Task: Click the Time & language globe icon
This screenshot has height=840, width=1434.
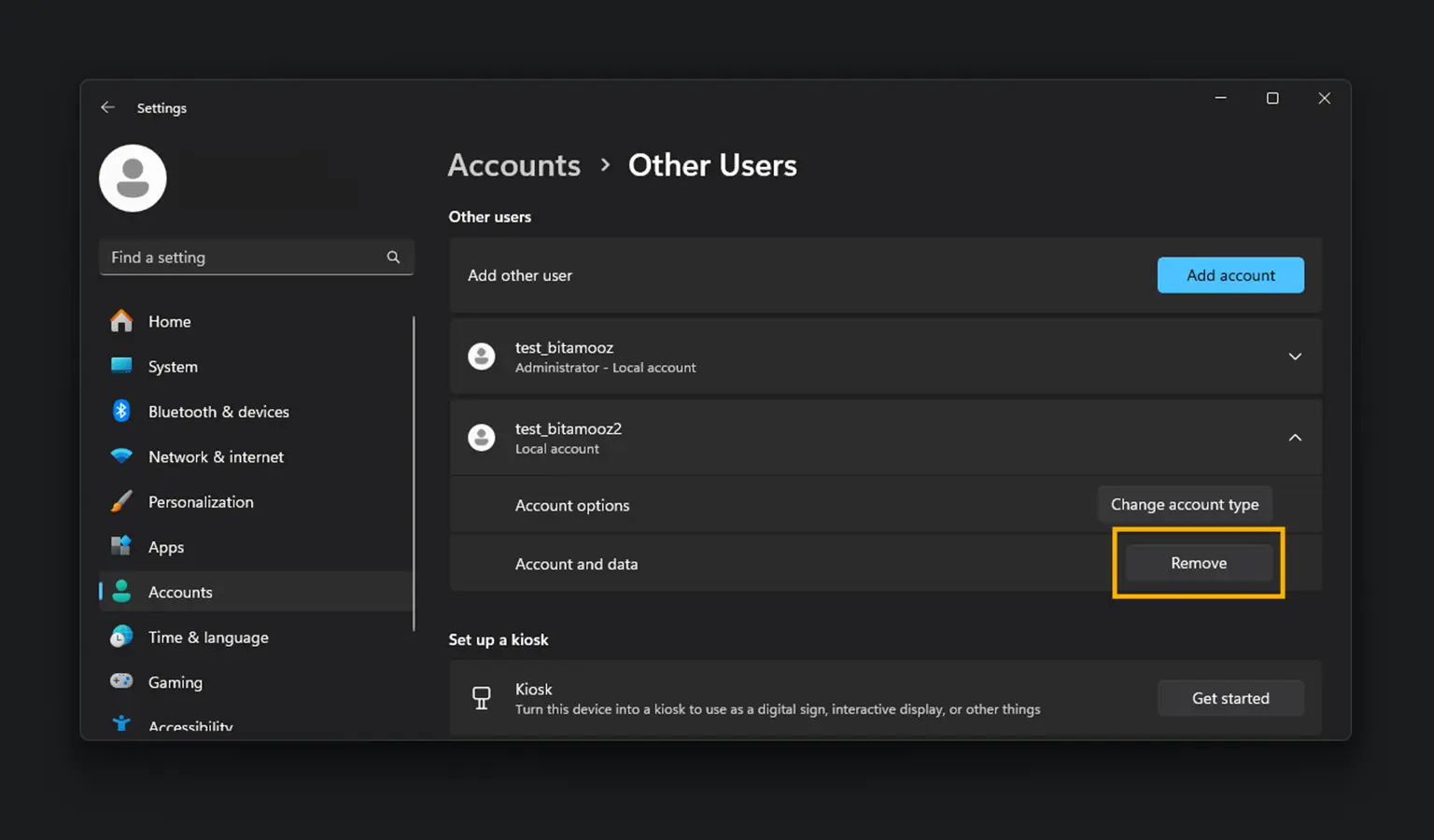Action: (x=121, y=637)
